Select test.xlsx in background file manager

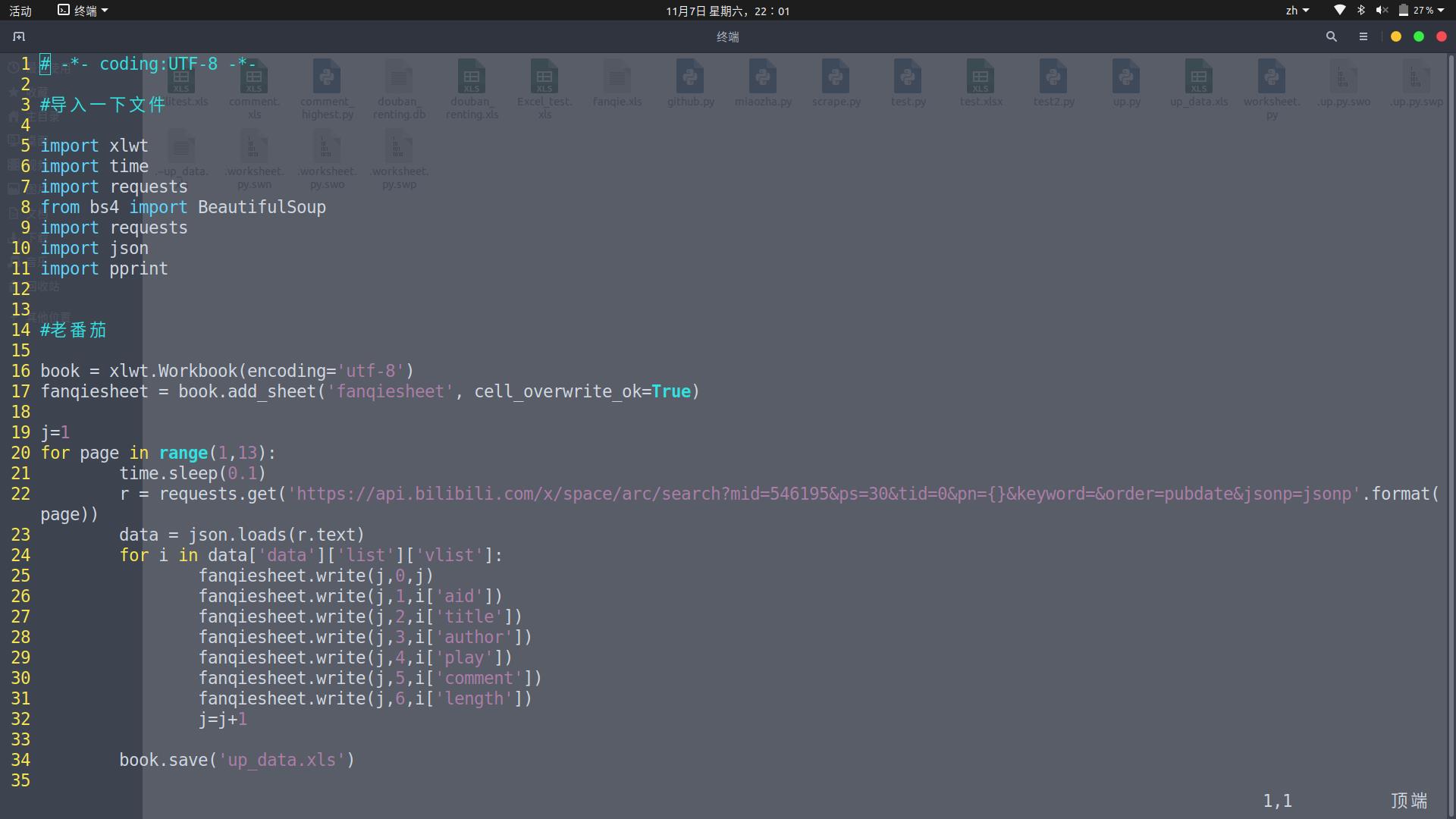click(981, 83)
